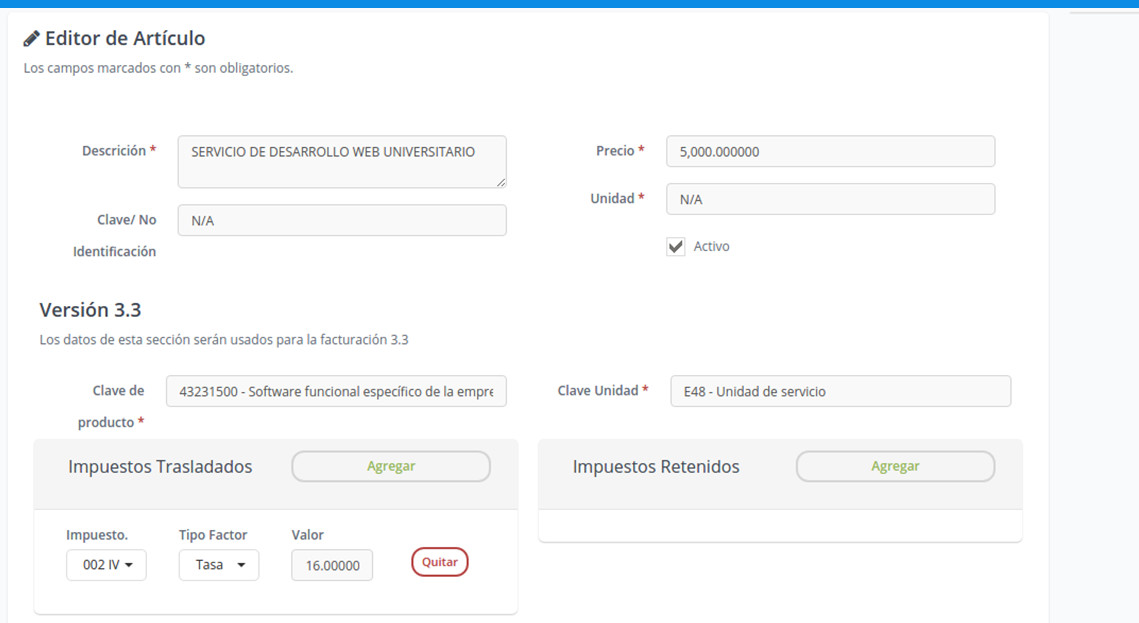Remove the tax row with Quitar
The width and height of the screenshot is (1139, 623).
439,562
